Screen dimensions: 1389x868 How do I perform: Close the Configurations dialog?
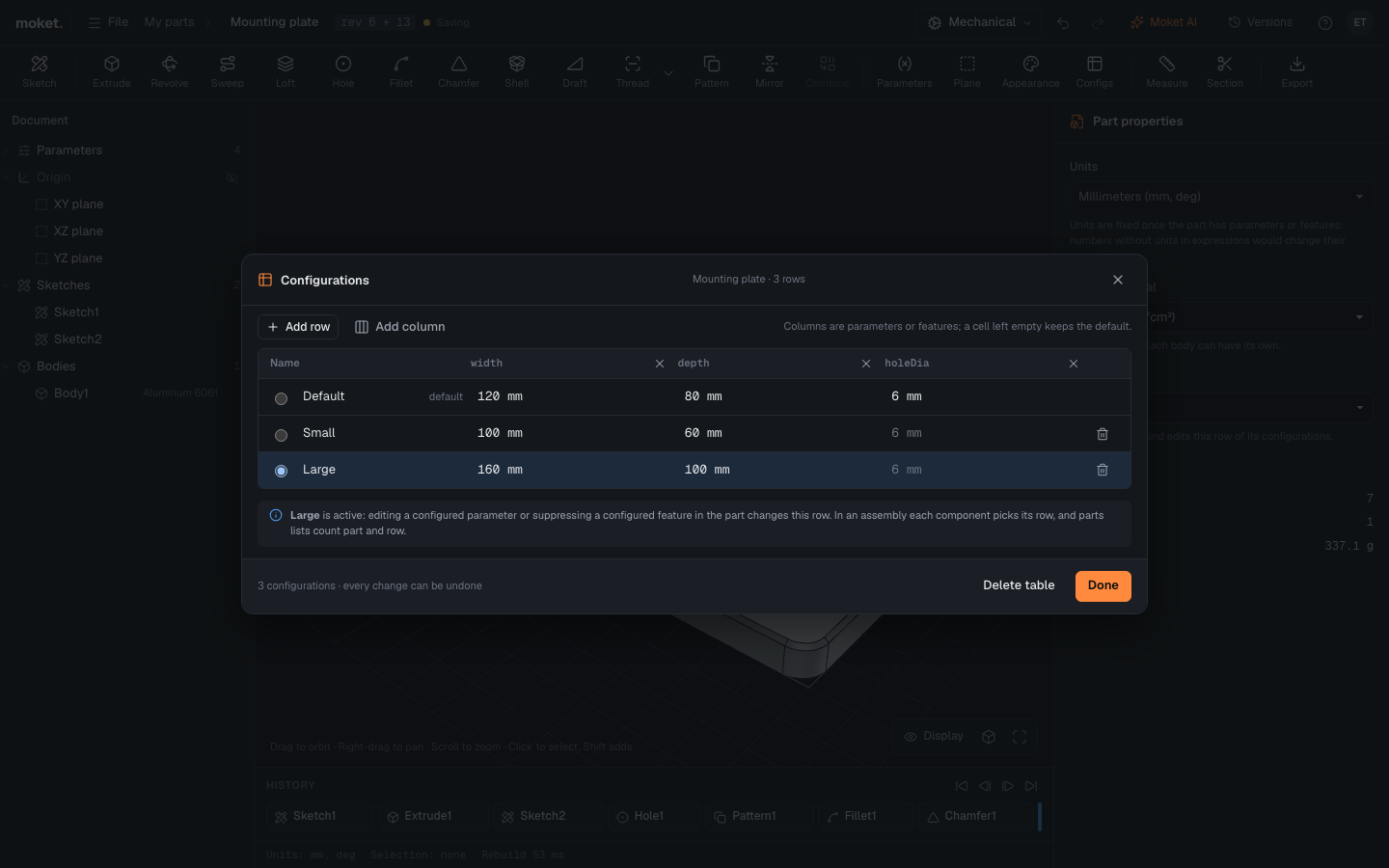[1118, 280]
